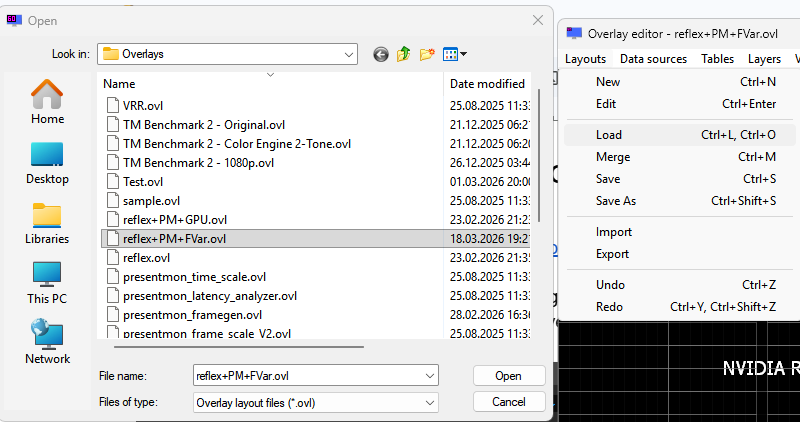Image resolution: width=800 pixels, height=422 pixels.
Task: Select presentmon_framegen.ovl file
Action: click(x=192, y=315)
